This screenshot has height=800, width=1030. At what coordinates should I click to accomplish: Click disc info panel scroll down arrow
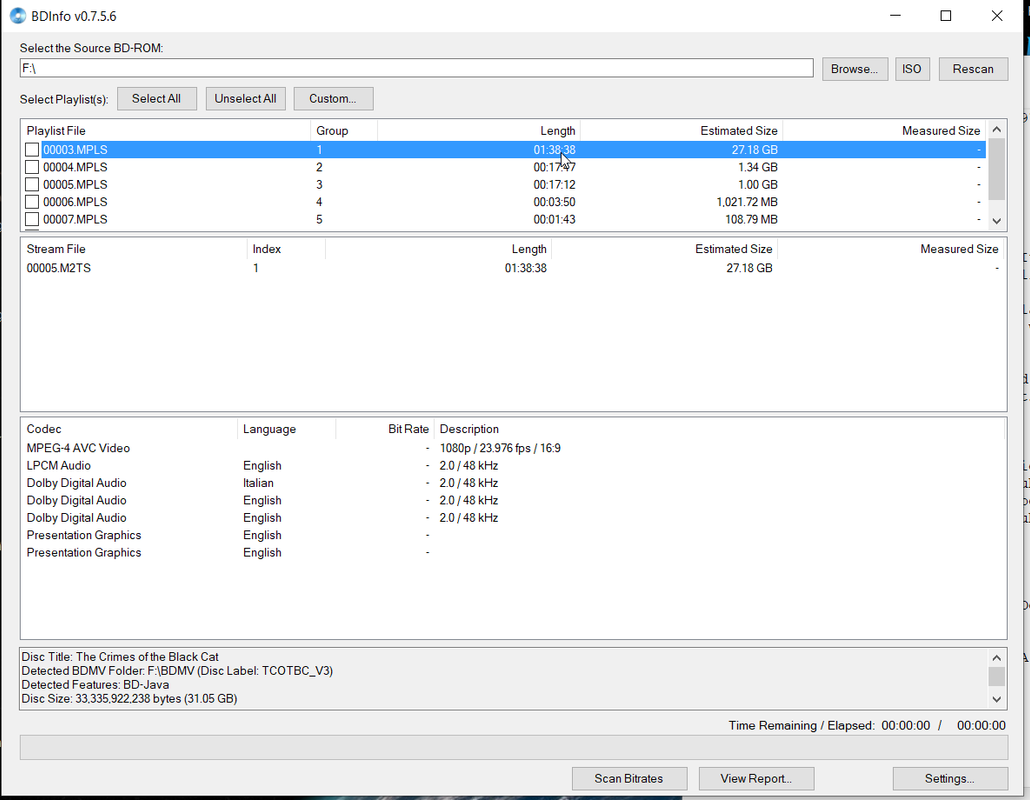[x=996, y=700]
